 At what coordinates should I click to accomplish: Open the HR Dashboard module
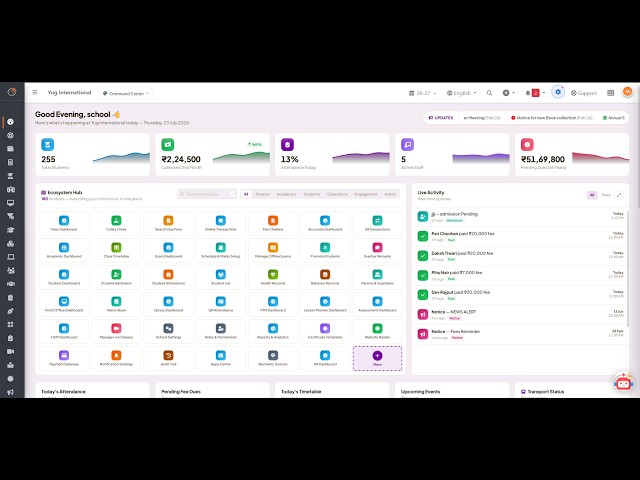[x=325, y=358]
